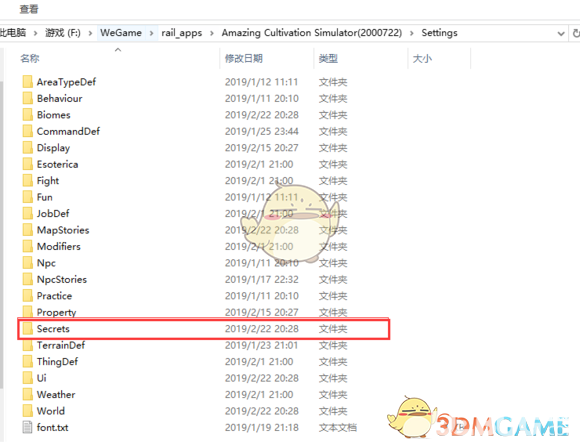The width and height of the screenshot is (580, 445).
Task: Select the AreaTypeDef folder icon
Action: pyautogui.click(x=27, y=82)
